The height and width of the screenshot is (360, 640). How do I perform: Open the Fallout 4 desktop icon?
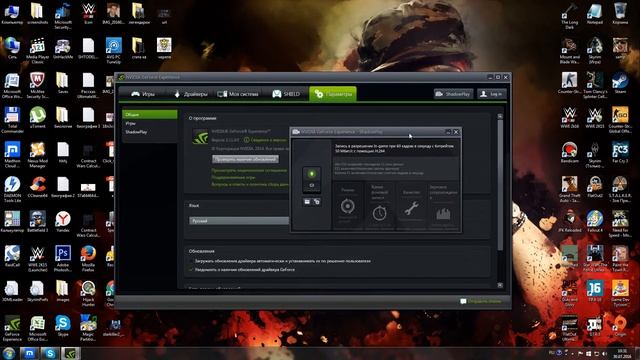coord(595,222)
